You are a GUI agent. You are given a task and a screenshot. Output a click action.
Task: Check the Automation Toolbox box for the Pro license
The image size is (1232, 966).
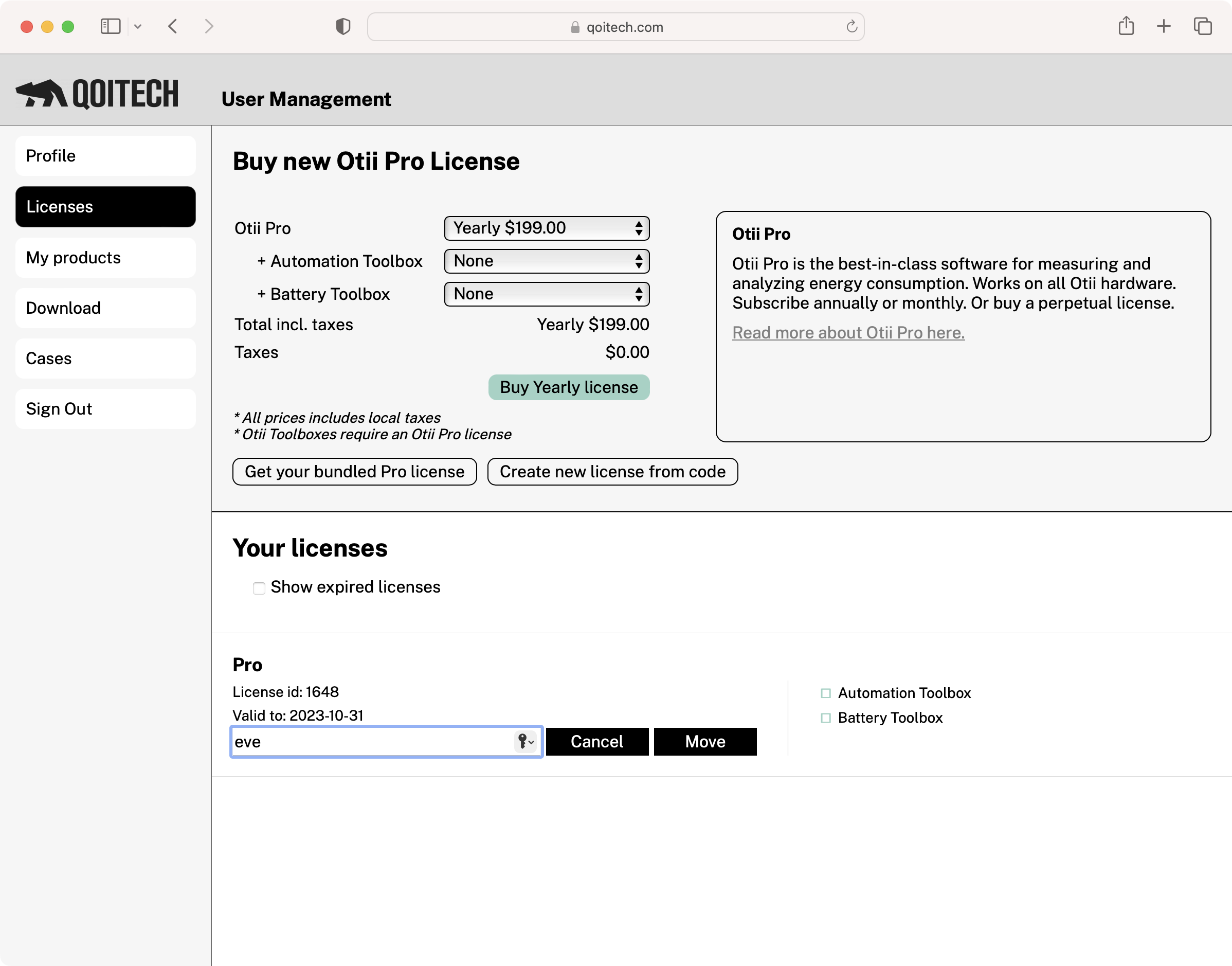[x=825, y=693]
